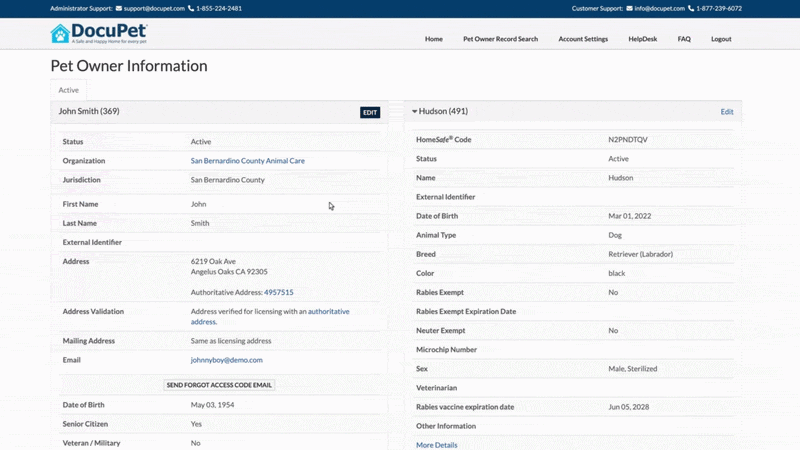Open the HelpDesk page
The height and width of the screenshot is (450, 800).
(642, 39)
